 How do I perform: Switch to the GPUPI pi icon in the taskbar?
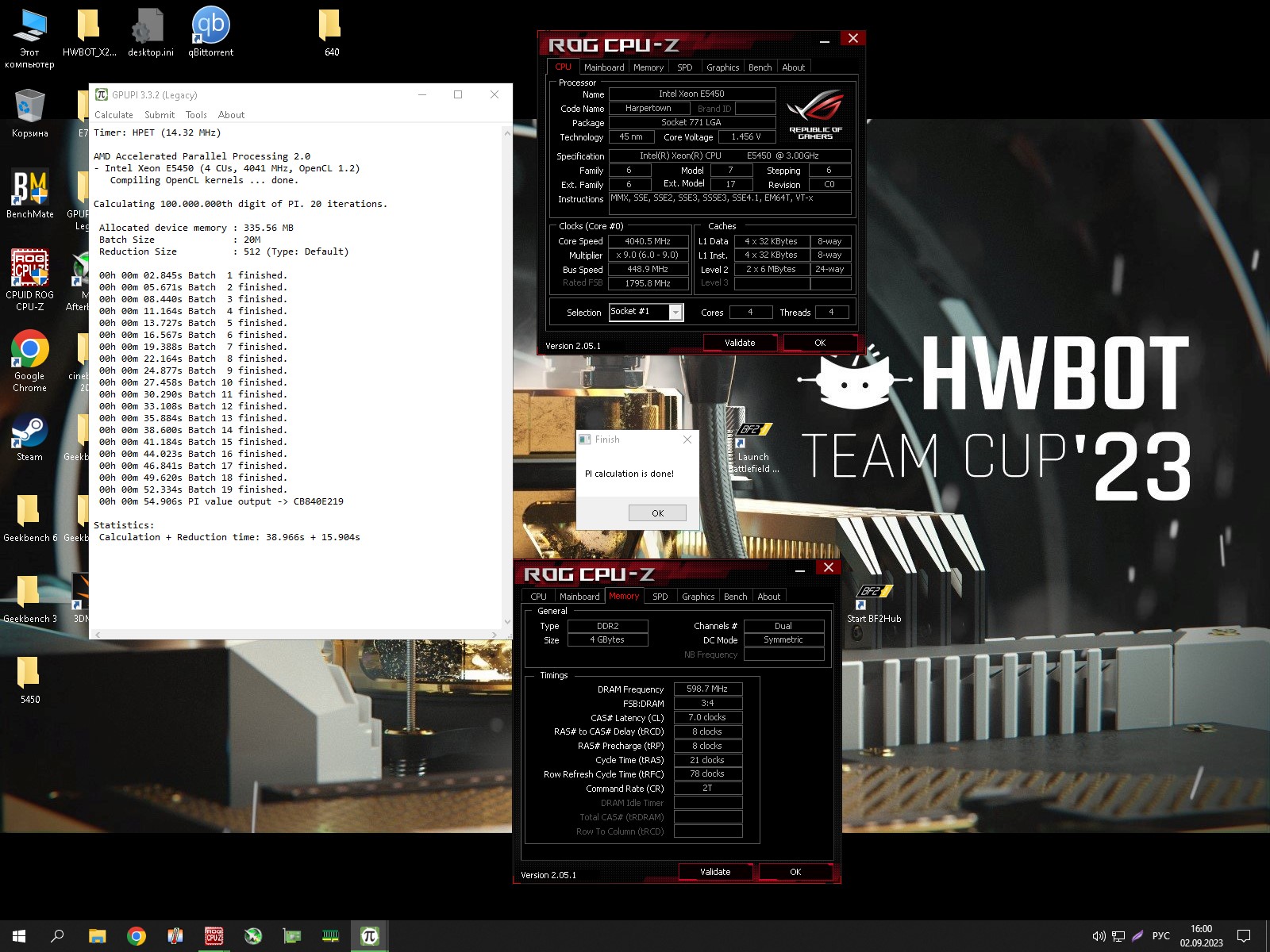tap(369, 936)
